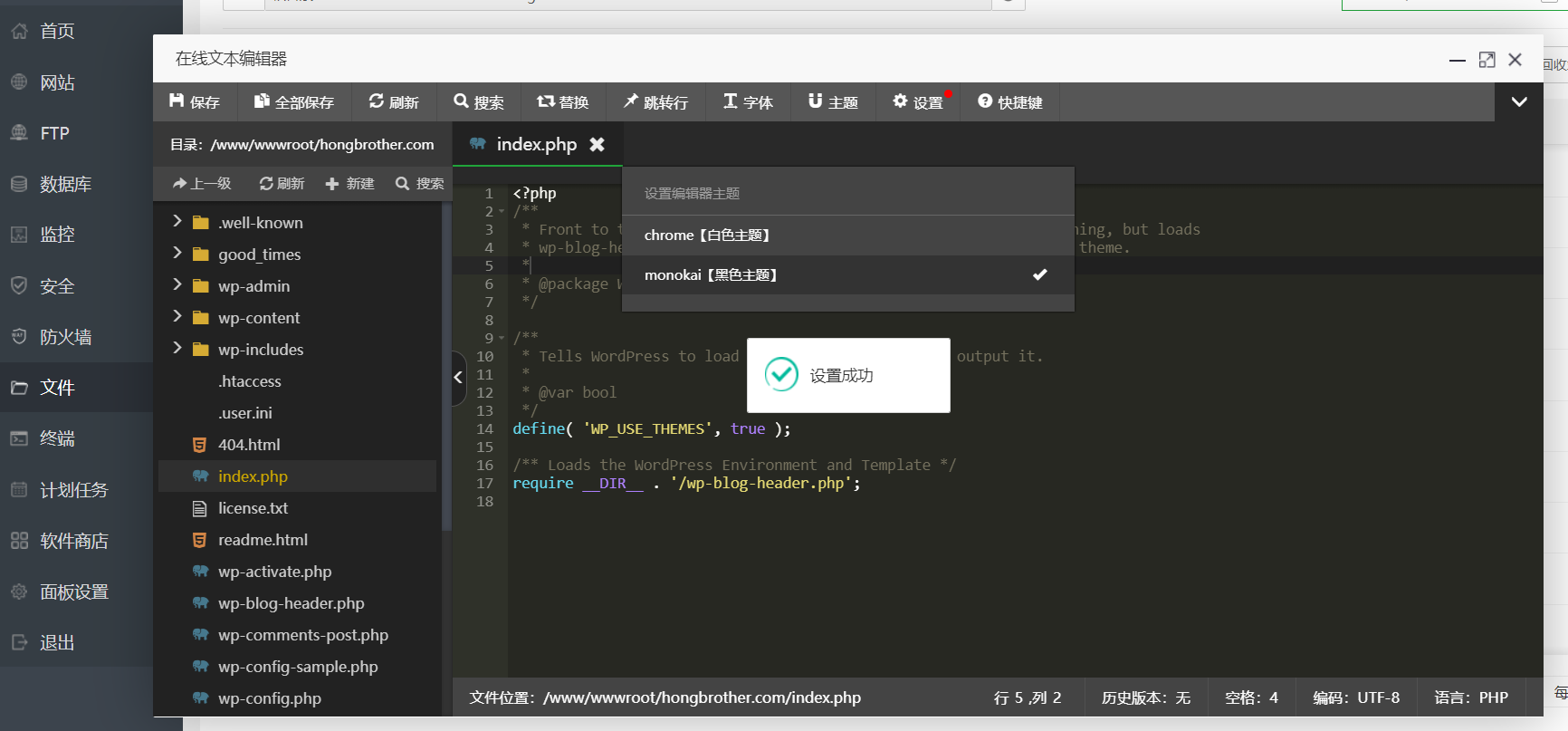The width and height of the screenshot is (1568, 731).
Task: Open editor Settings (设置)
Action: coord(918,102)
